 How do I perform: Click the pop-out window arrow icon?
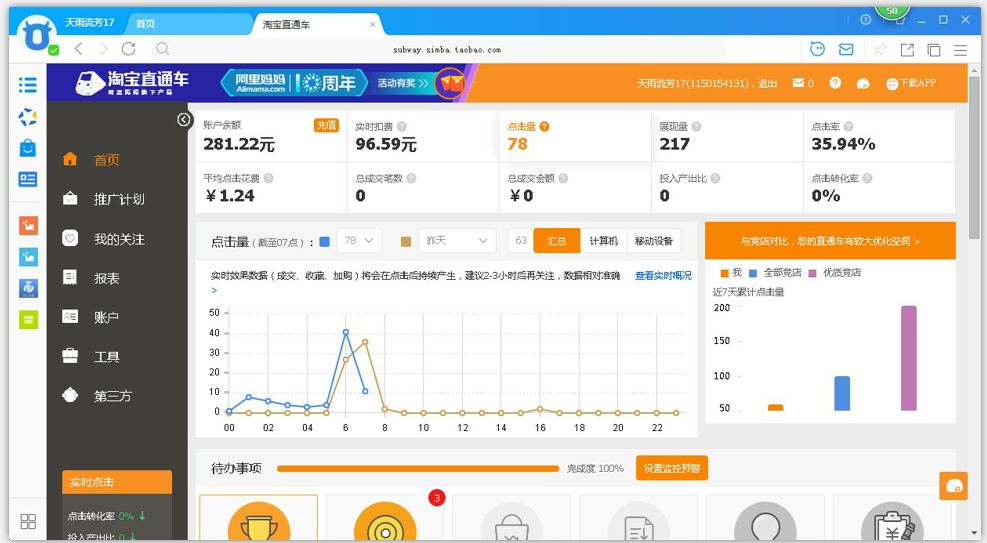(907, 50)
